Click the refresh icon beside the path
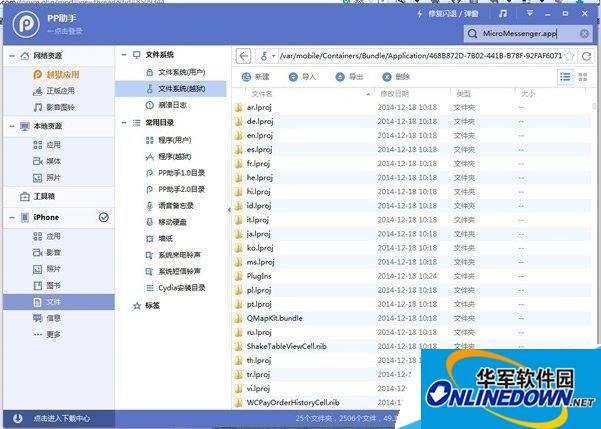The height and width of the screenshot is (429, 601). [586, 56]
